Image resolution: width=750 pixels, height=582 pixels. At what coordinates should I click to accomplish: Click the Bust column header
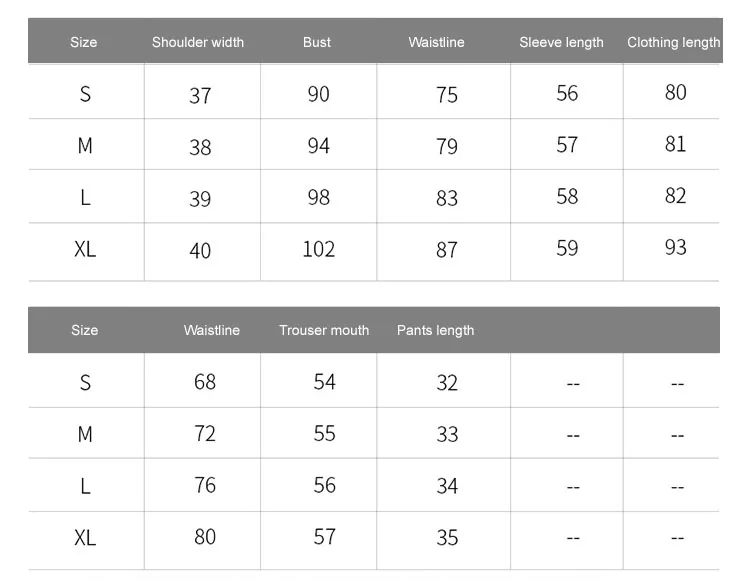[x=317, y=42]
